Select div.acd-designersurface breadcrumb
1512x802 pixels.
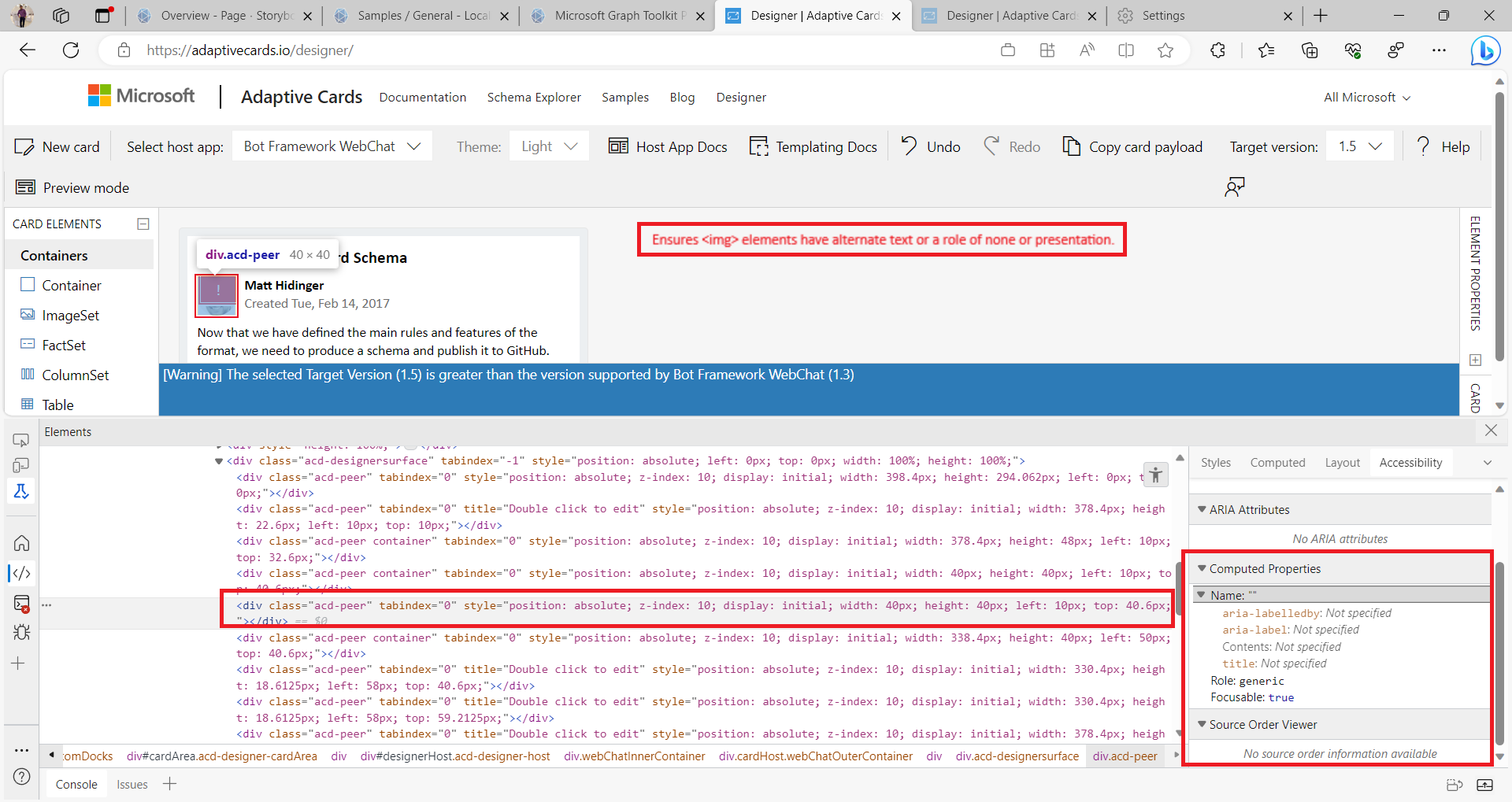pos(1017,756)
